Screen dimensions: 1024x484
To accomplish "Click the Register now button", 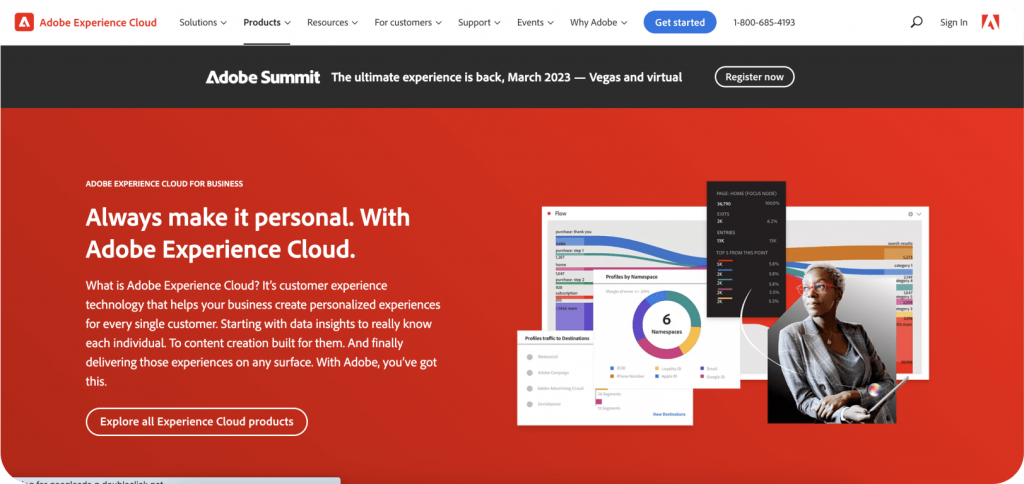I will (x=754, y=76).
